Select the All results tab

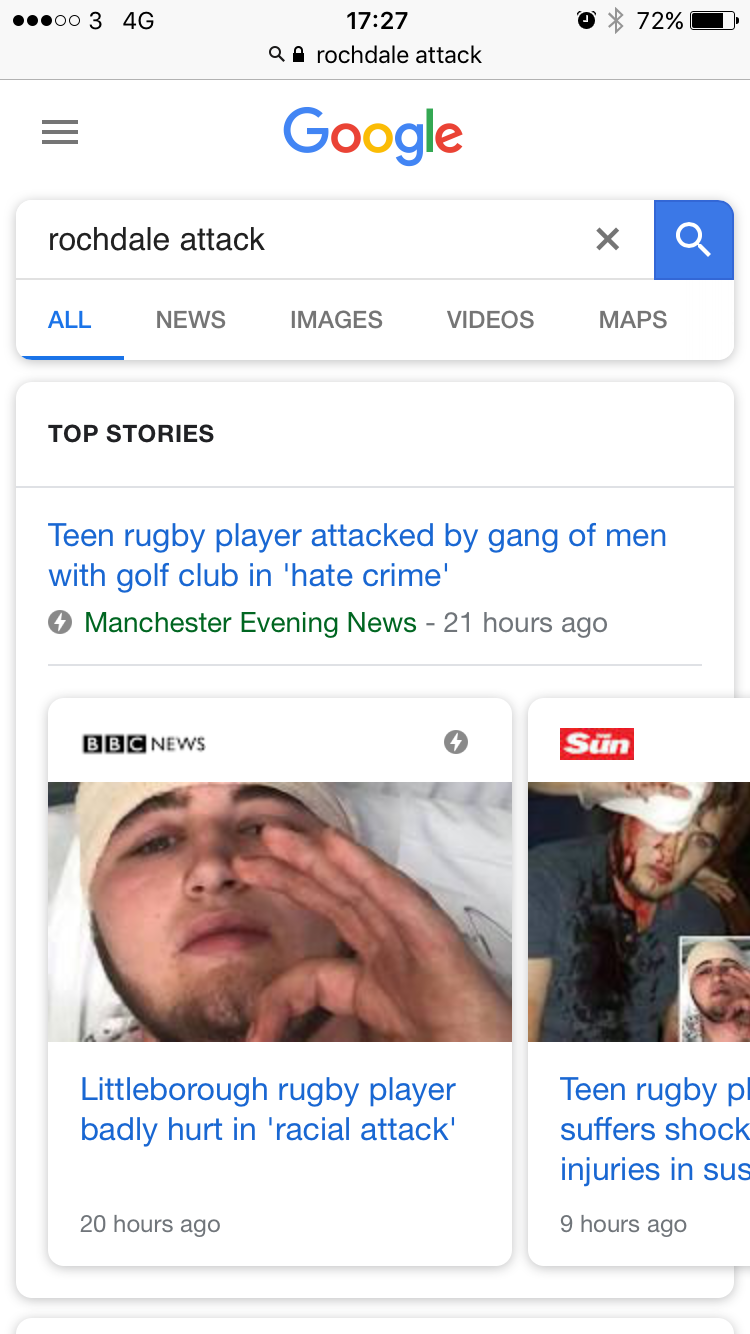click(x=70, y=320)
